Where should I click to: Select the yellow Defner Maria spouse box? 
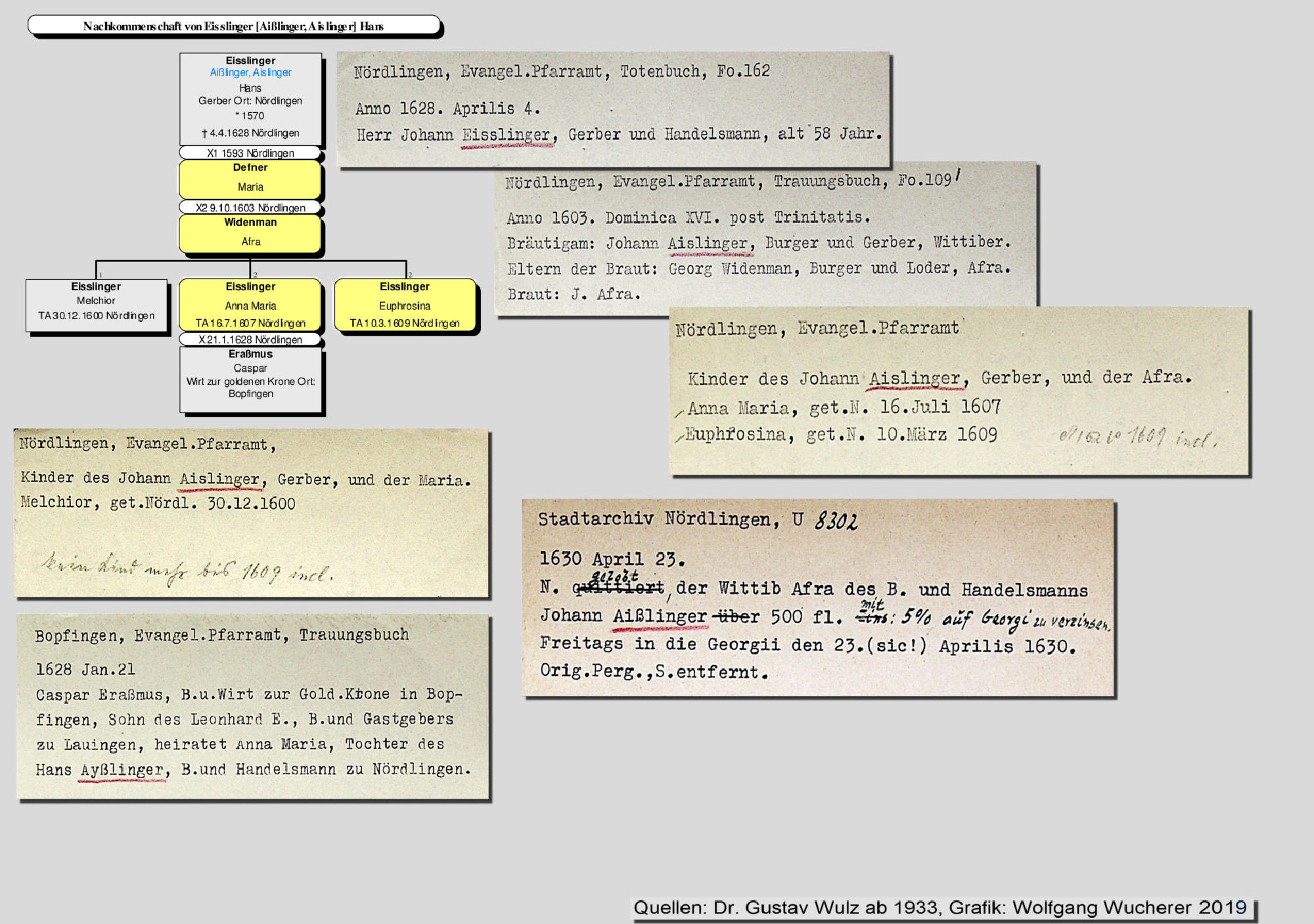250,179
